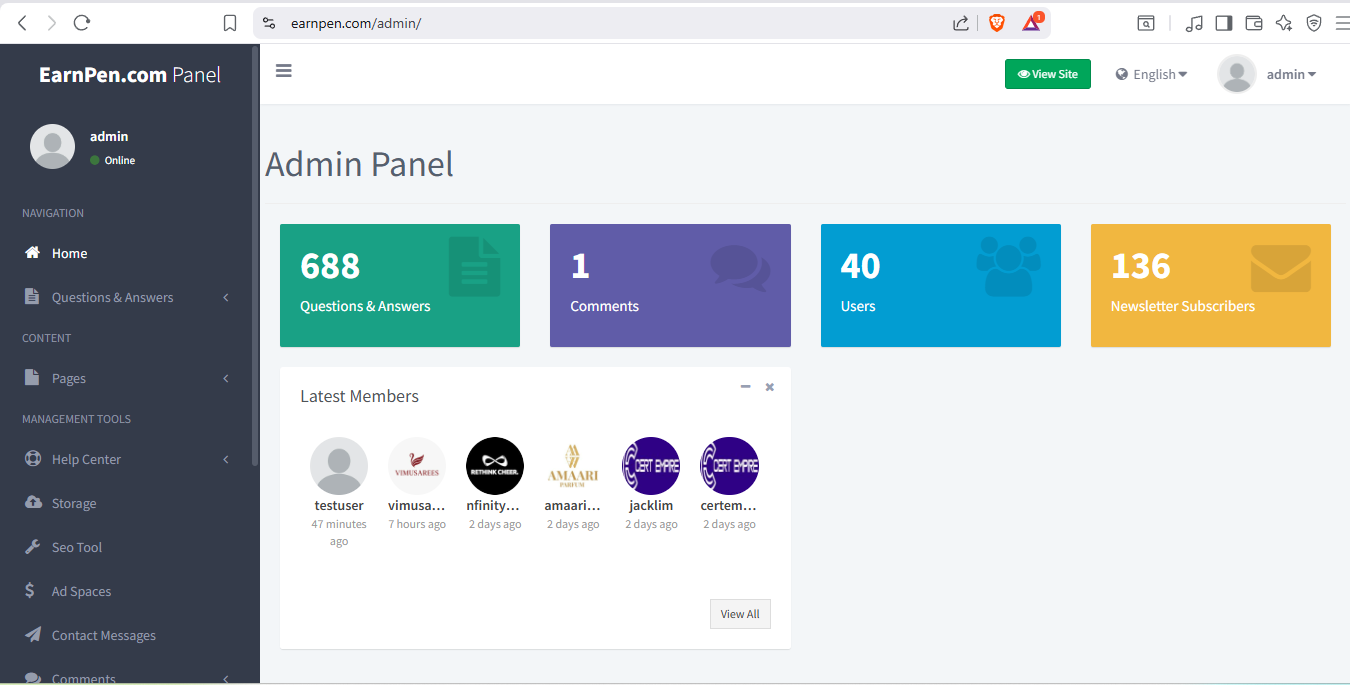Select the Home icon in the sidebar
Viewport: 1350px width, 685px height.
[30, 253]
